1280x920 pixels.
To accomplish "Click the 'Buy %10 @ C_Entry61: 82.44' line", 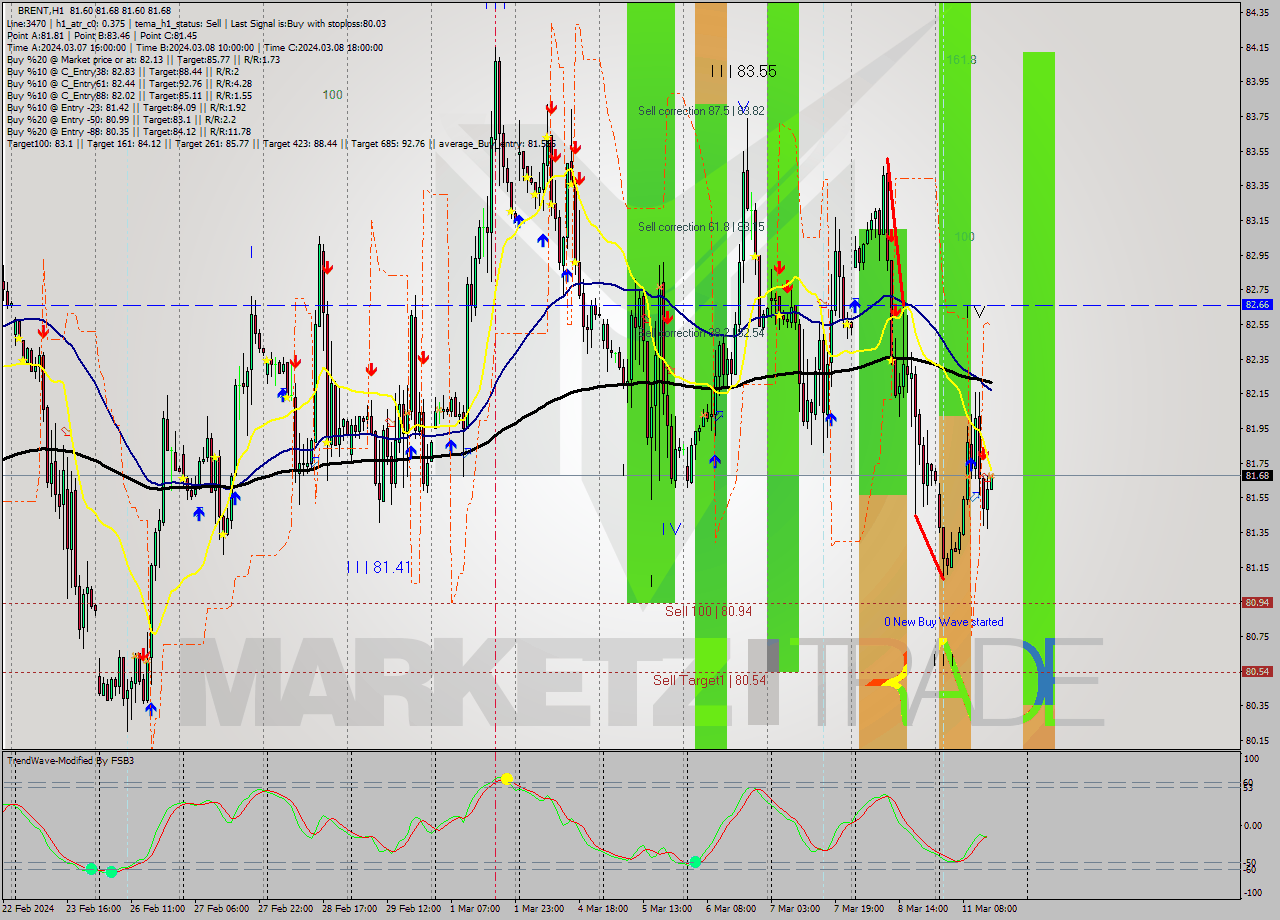I will coord(129,83).
